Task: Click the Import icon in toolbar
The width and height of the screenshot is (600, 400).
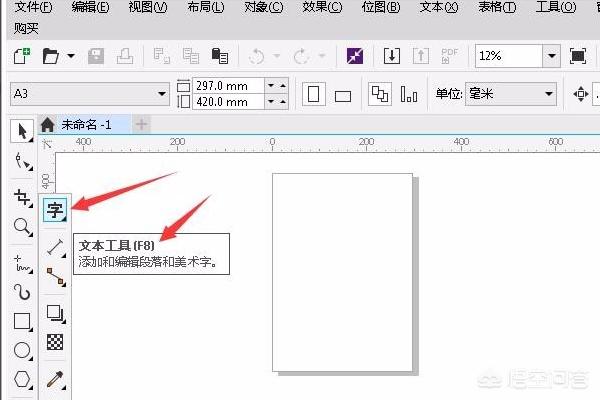Action: tap(393, 56)
